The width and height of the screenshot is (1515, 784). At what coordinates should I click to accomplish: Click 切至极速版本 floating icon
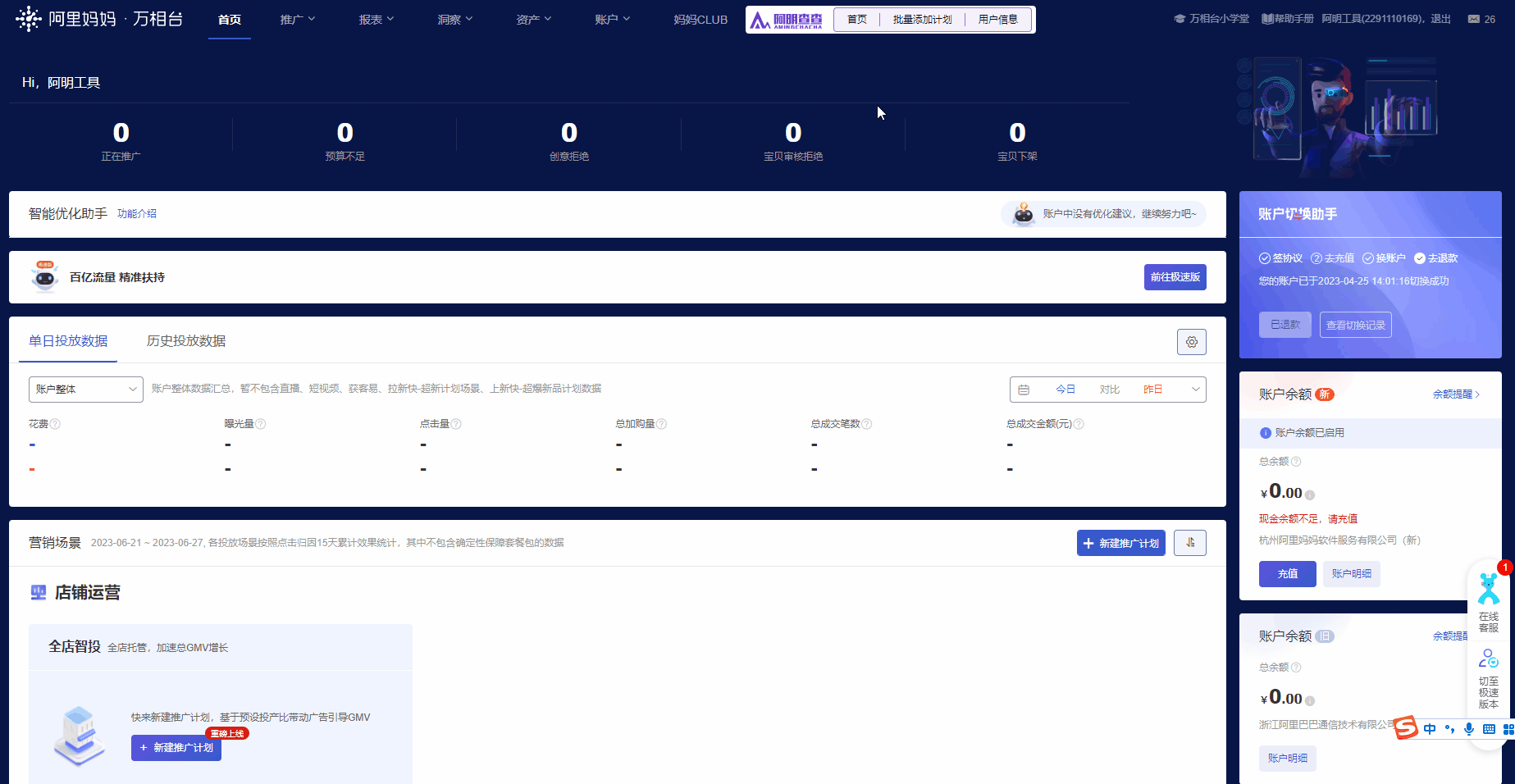click(1488, 679)
